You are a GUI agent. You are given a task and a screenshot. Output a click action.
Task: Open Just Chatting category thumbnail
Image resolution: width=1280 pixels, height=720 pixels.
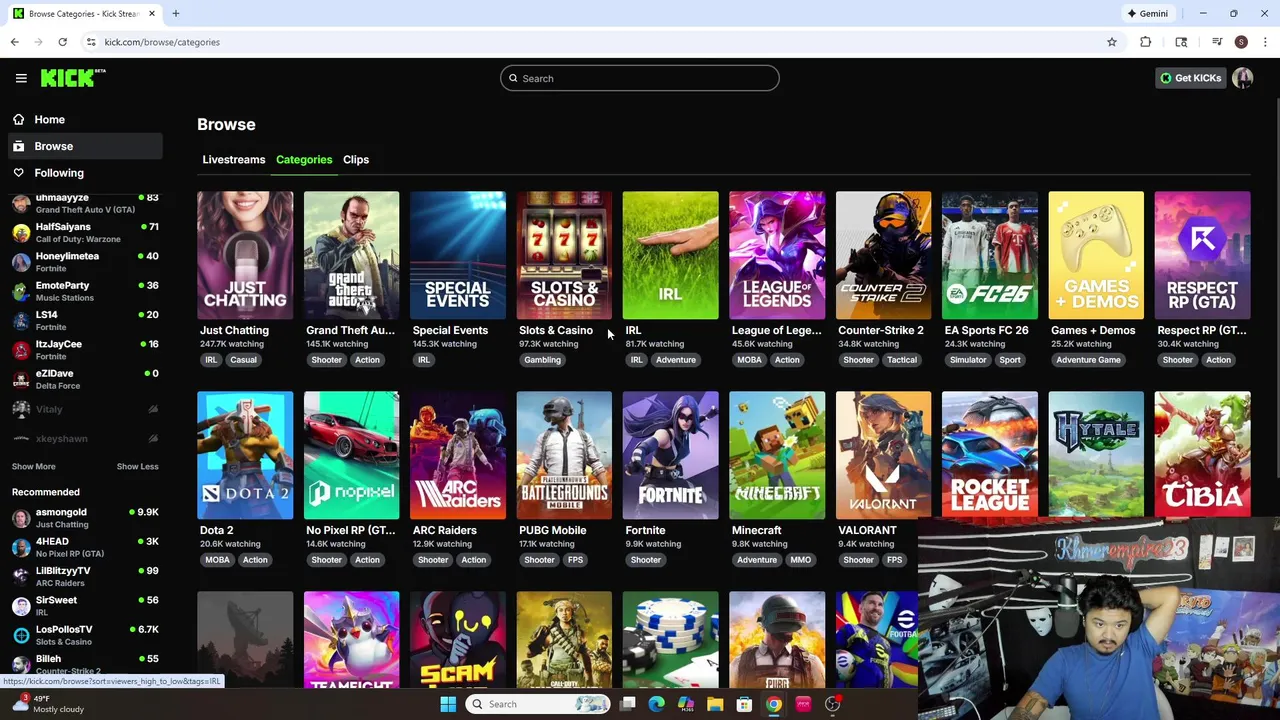pos(245,255)
